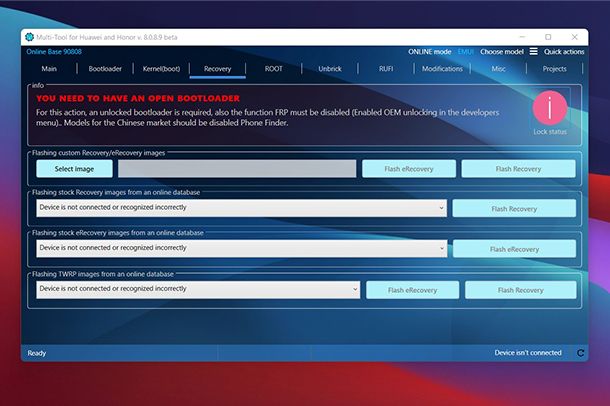Viewport: 610px width, 406px height.
Task: Click the pink Lock status indicator
Action: click(x=550, y=108)
